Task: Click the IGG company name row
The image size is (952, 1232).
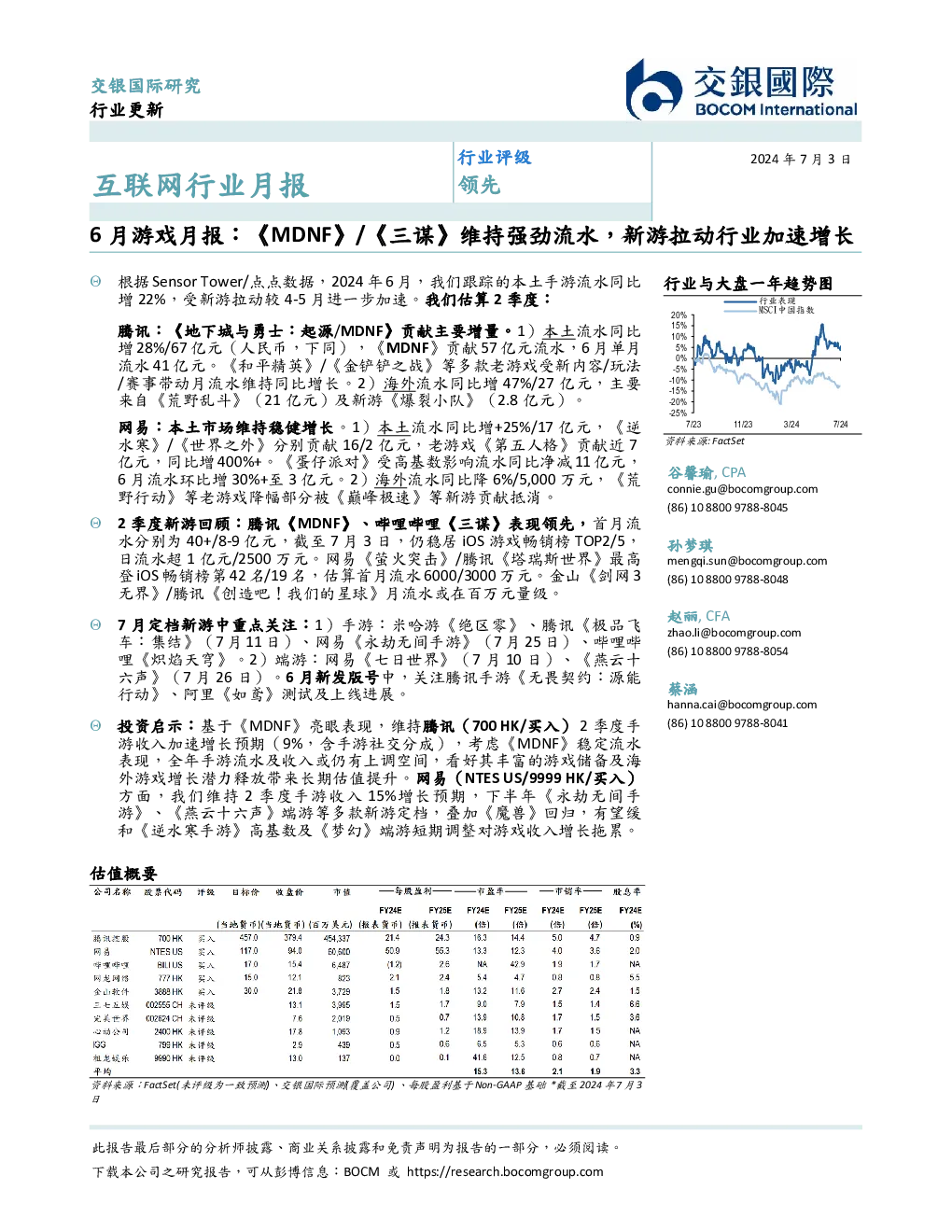Action: tap(99, 1045)
